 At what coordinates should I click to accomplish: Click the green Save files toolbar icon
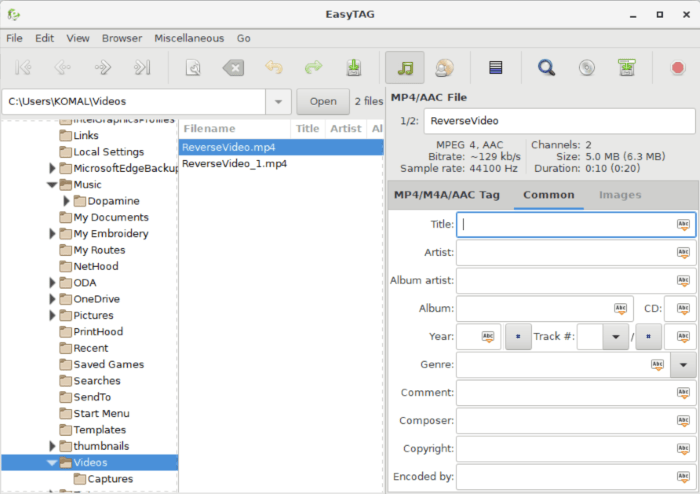(x=353, y=68)
